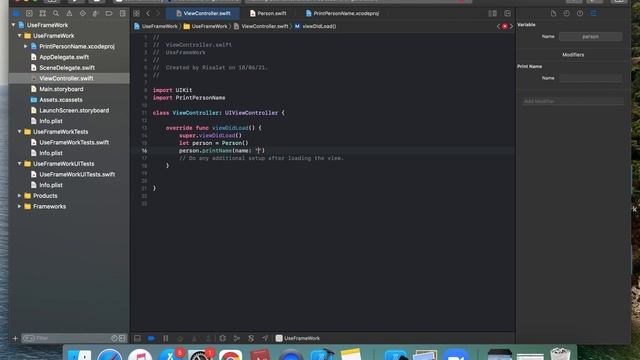The height and width of the screenshot is (360, 640).
Task: Show the Source Control navigator
Action: click(x=29, y=13)
